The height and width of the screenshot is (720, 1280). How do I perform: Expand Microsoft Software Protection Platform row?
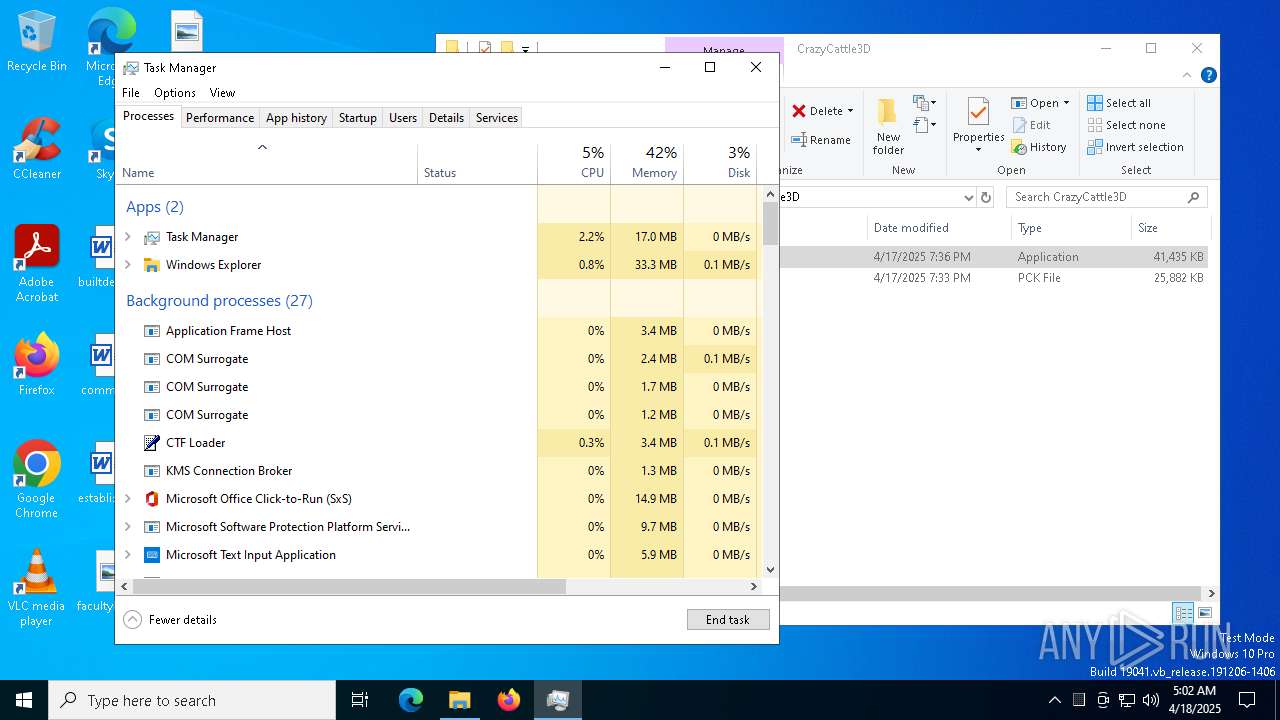[x=127, y=527]
